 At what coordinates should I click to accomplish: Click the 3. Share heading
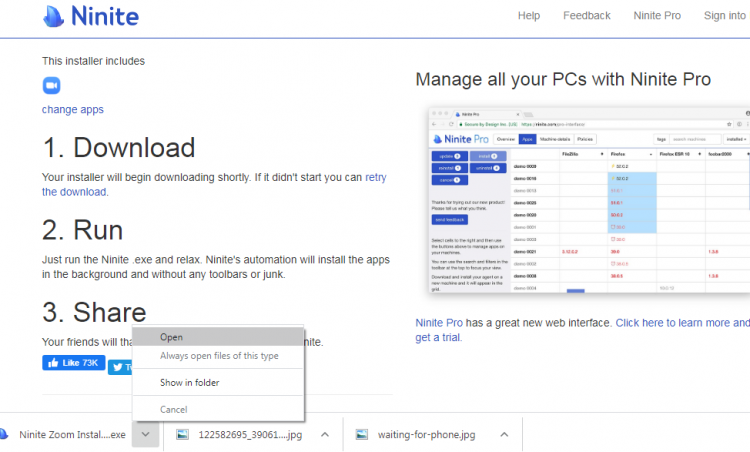click(x=94, y=312)
